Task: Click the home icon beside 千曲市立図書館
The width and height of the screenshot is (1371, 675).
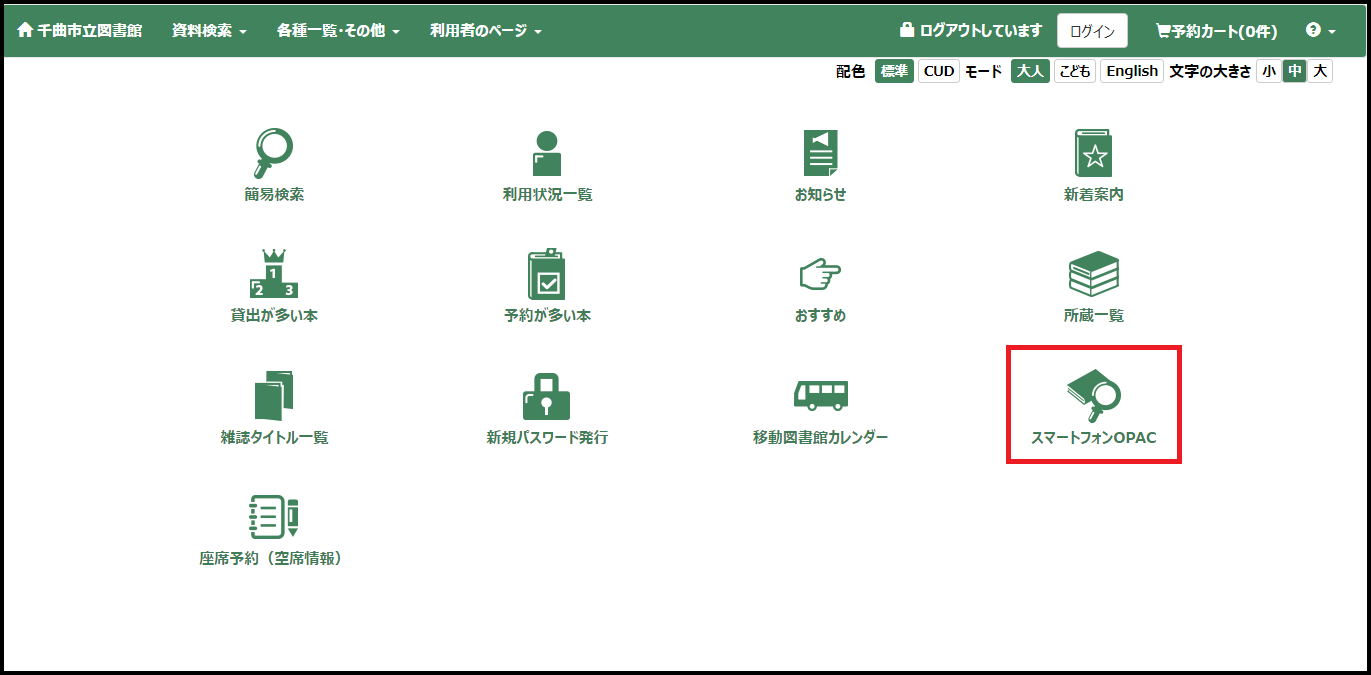Action: click(26, 31)
